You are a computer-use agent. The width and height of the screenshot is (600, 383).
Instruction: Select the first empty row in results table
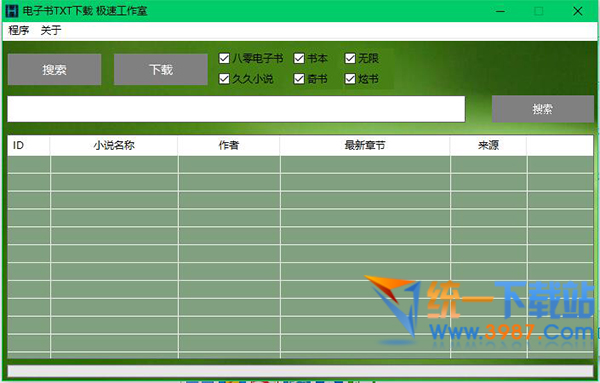pyautogui.click(x=300, y=165)
